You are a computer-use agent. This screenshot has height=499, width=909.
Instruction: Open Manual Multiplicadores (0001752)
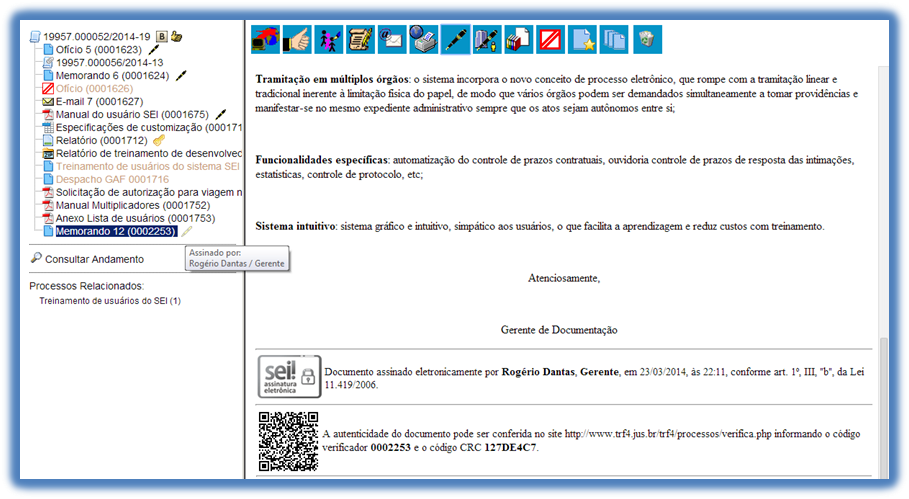(133, 205)
